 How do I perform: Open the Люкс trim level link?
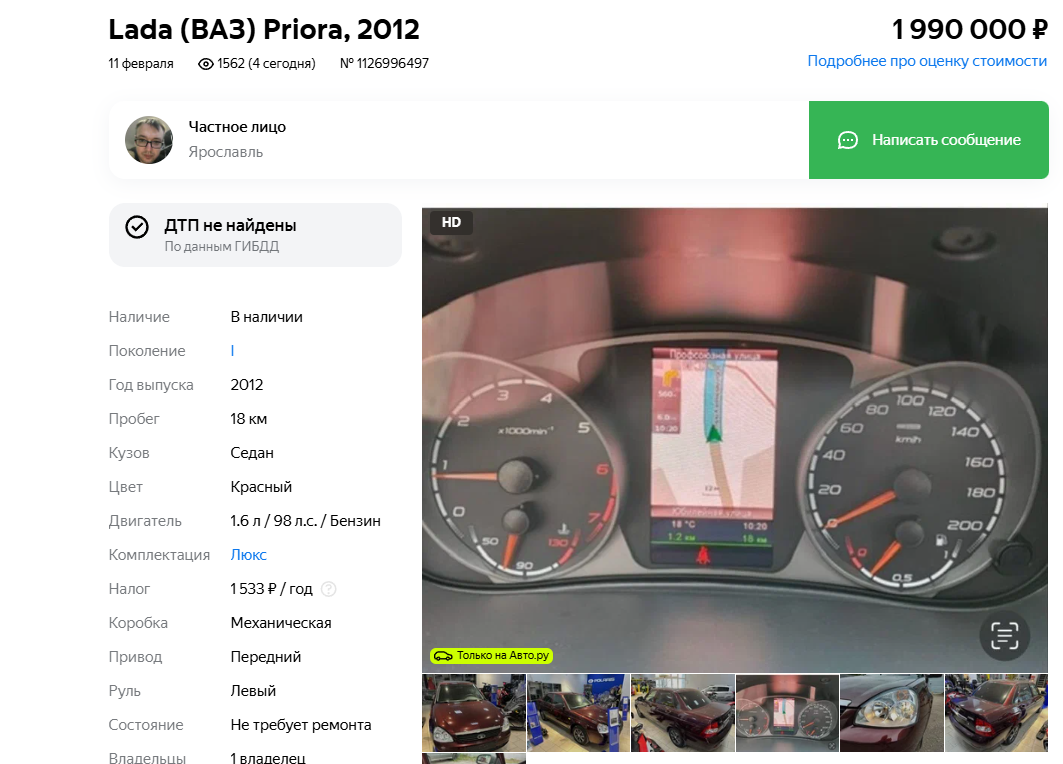tap(248, 555)
